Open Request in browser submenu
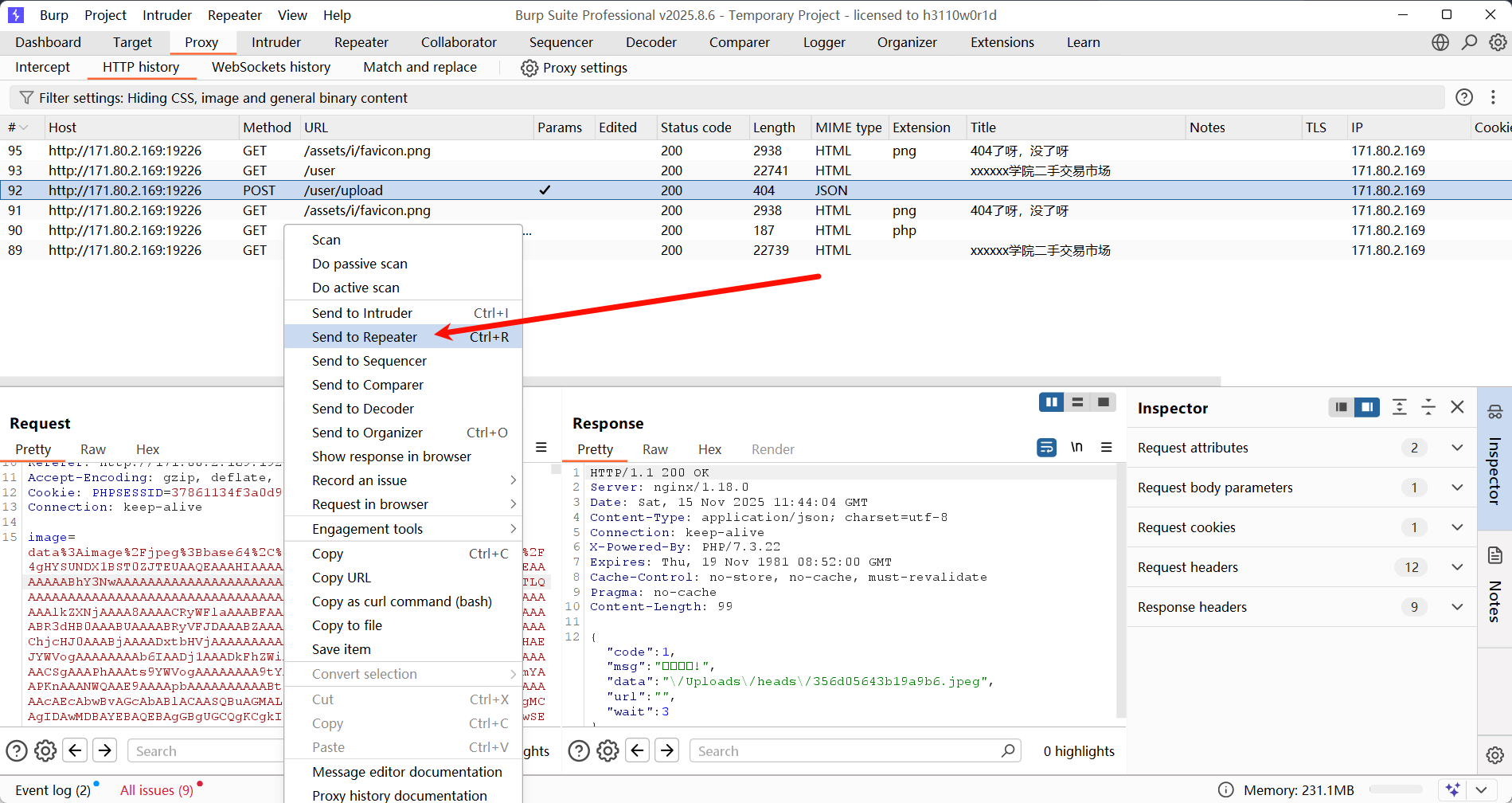1512x803 pixels. pos(403,504)
